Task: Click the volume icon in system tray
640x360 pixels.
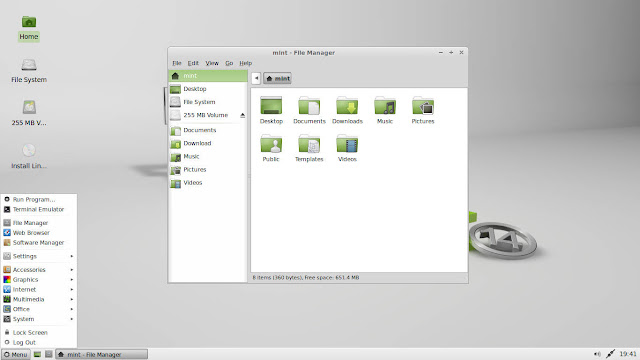Action: tap(597, 354)
